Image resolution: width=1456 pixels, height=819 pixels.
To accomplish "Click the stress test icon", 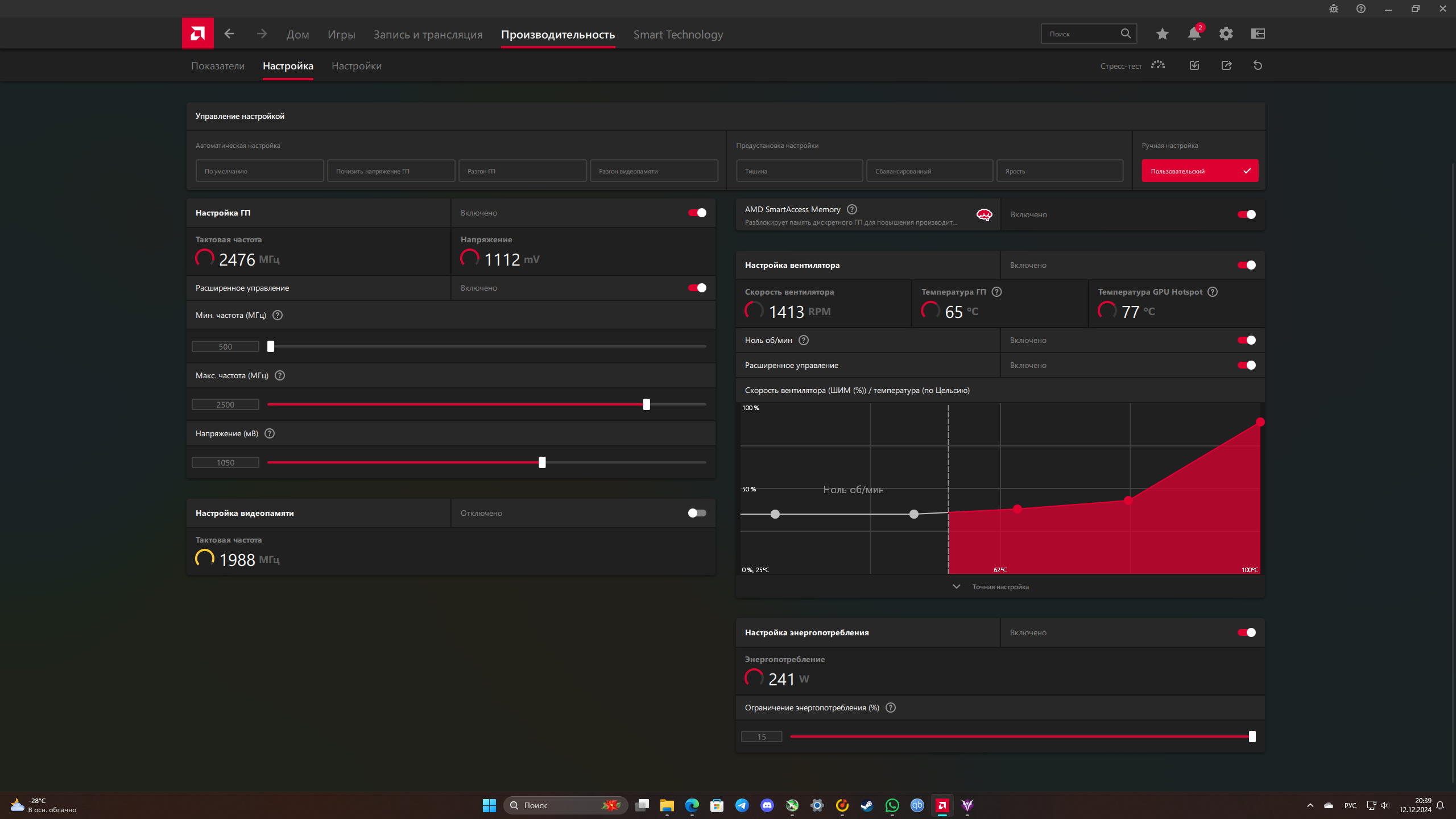I will click(1157, 65).
